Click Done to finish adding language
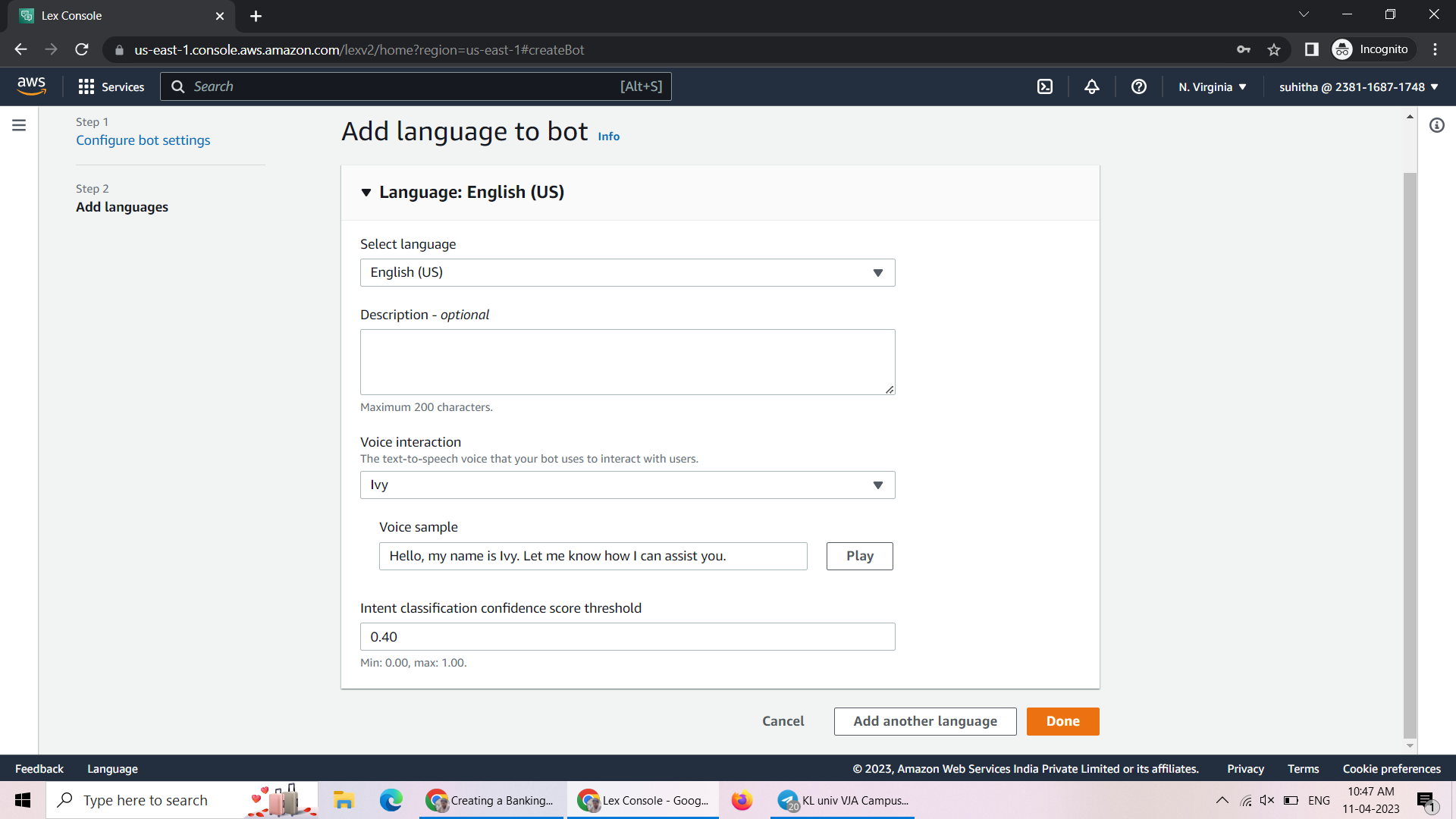Image resolution: width=1456 pixels, height=819 pixels. click(1062, 721)
